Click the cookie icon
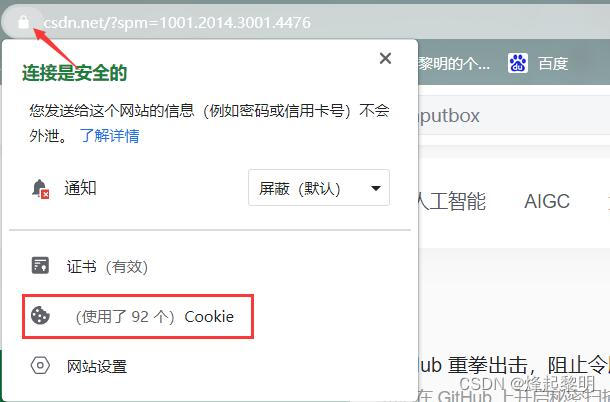This screenshot has height=402, width=610. coord(40,315)
